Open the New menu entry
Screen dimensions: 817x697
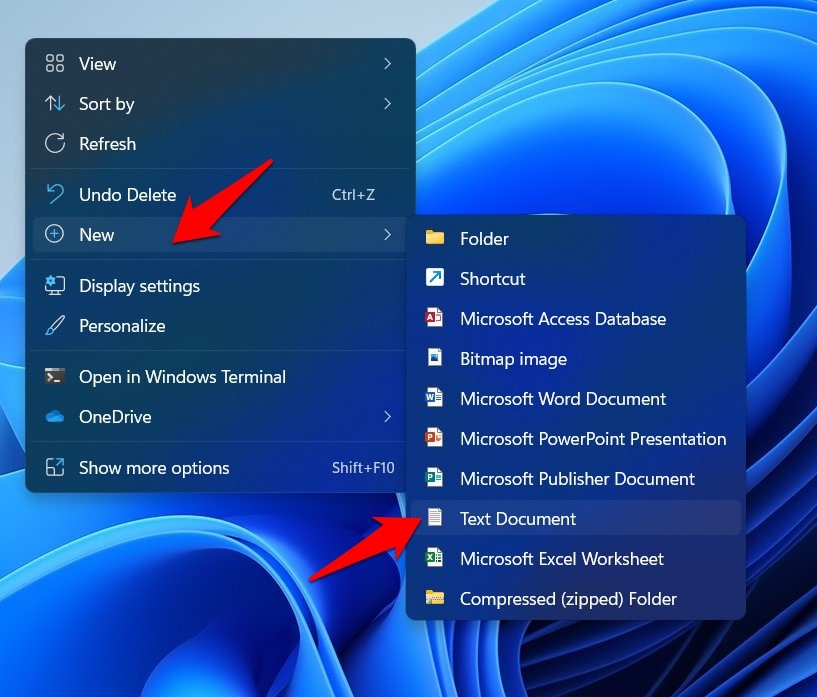click(219, 234)
